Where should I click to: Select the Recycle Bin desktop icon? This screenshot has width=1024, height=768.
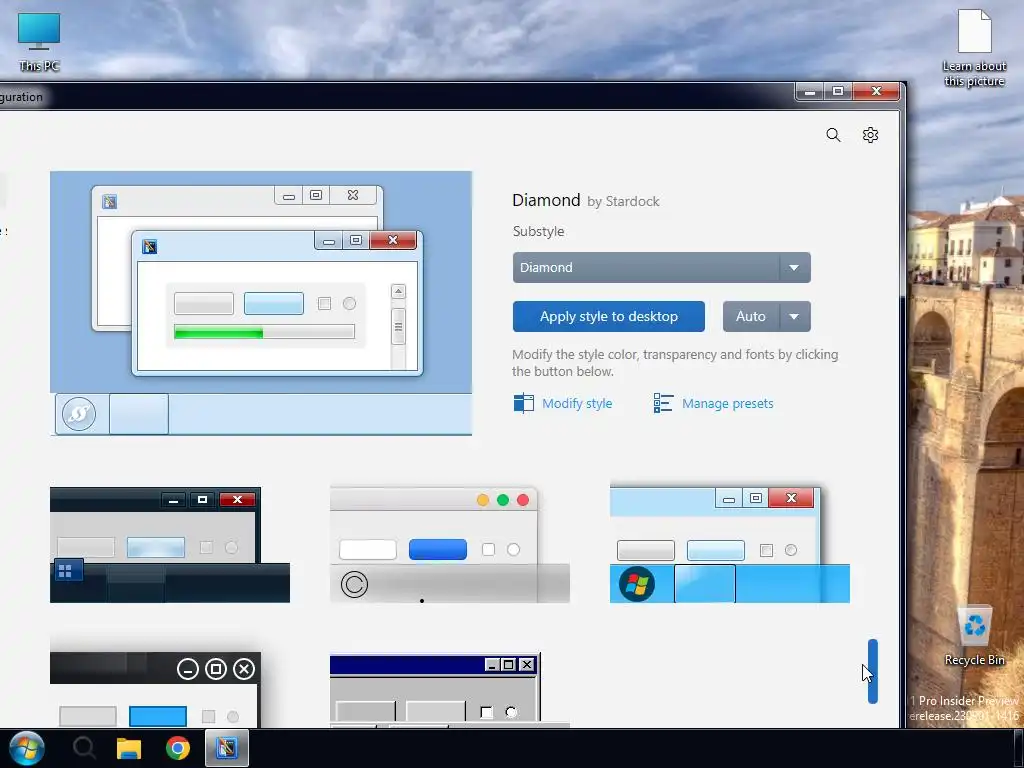(974, 636)
